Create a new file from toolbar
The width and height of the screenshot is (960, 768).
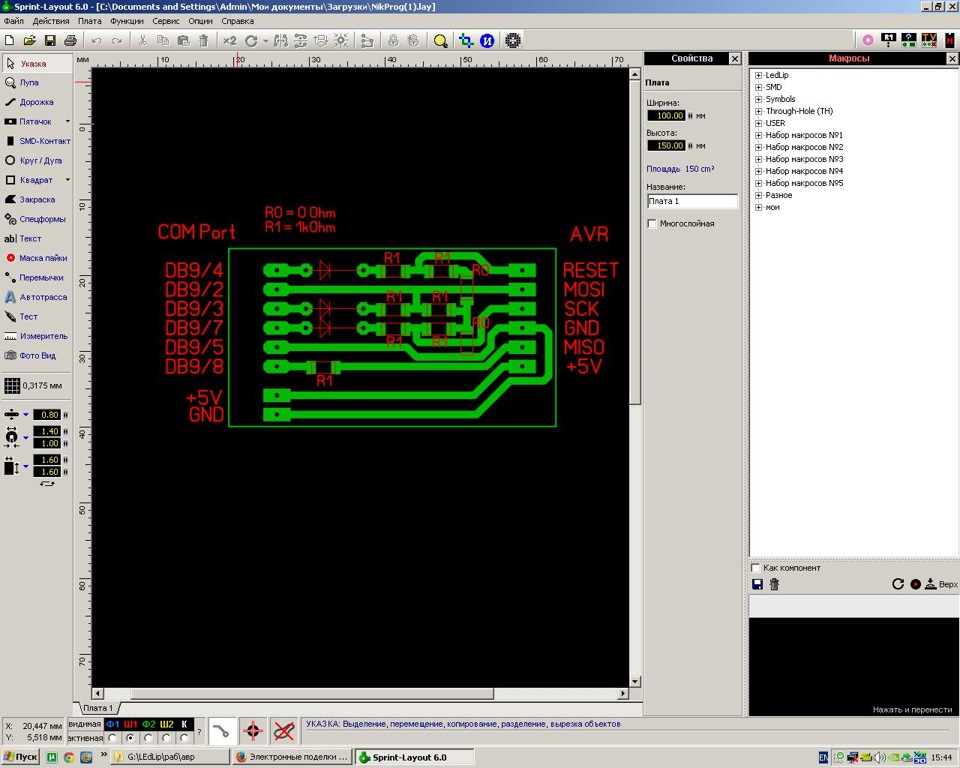point(10,40)
